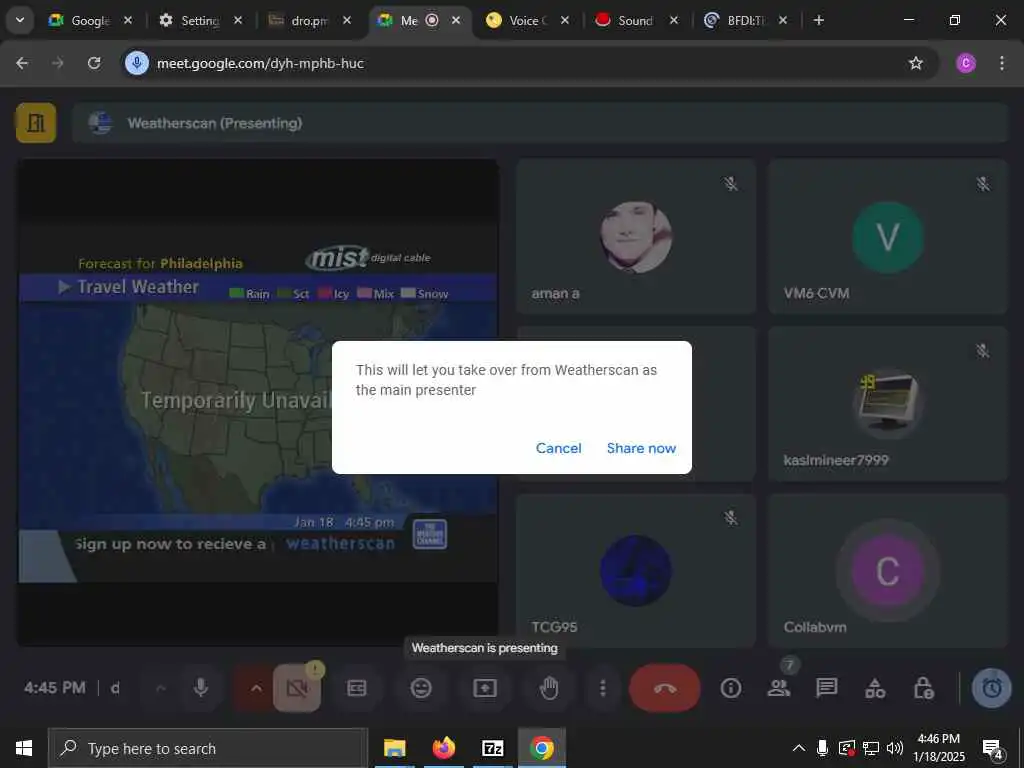Open the network tray icon

tap(871, 748)
